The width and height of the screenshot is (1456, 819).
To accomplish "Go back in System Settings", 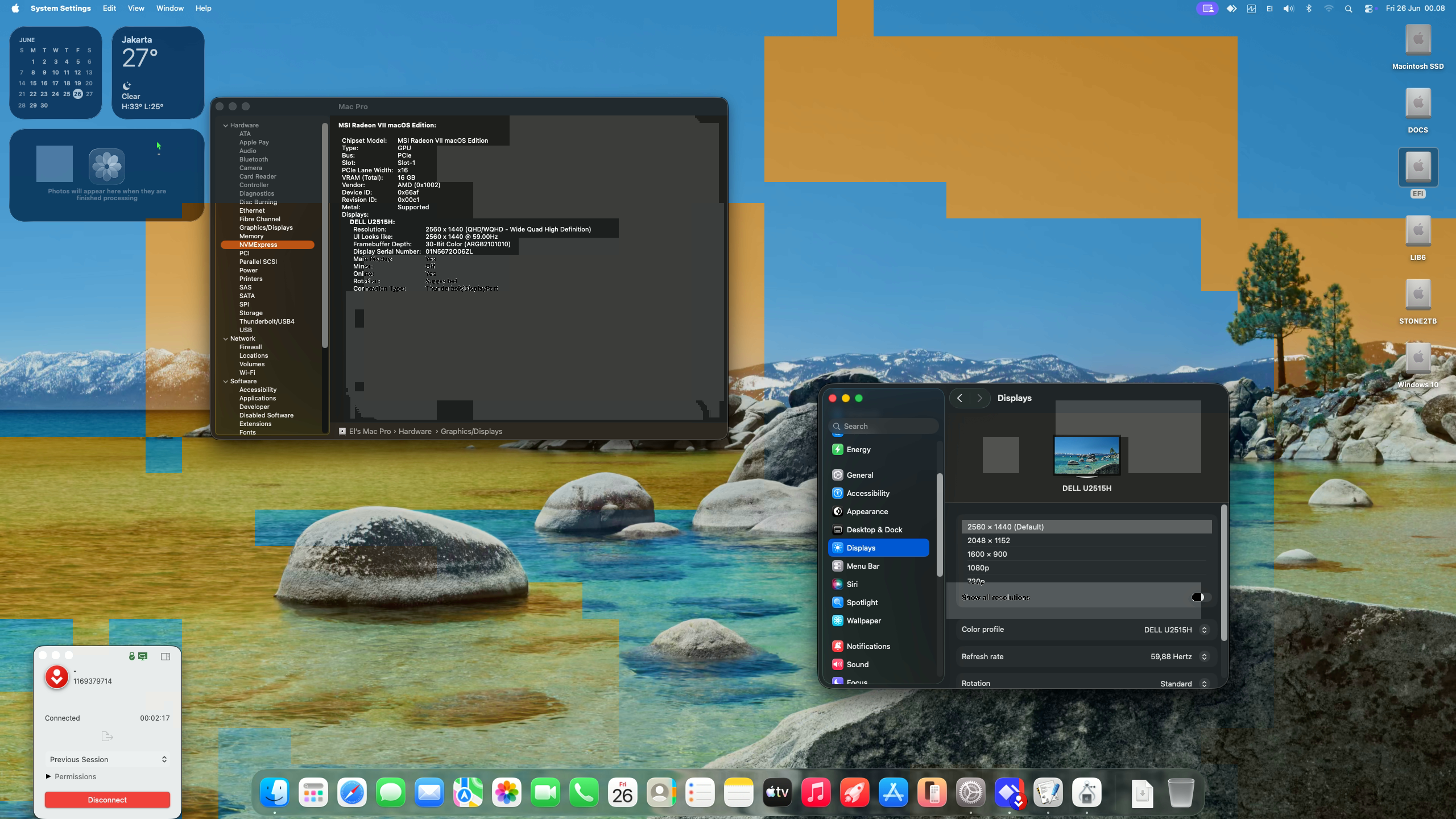I will (x=959, y=398).
